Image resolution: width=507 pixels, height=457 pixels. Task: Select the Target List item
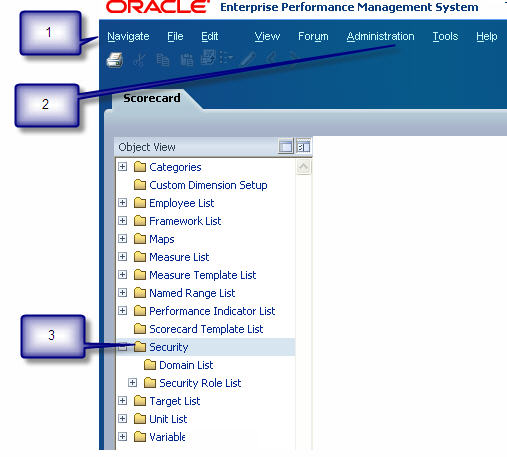[175, 401]
